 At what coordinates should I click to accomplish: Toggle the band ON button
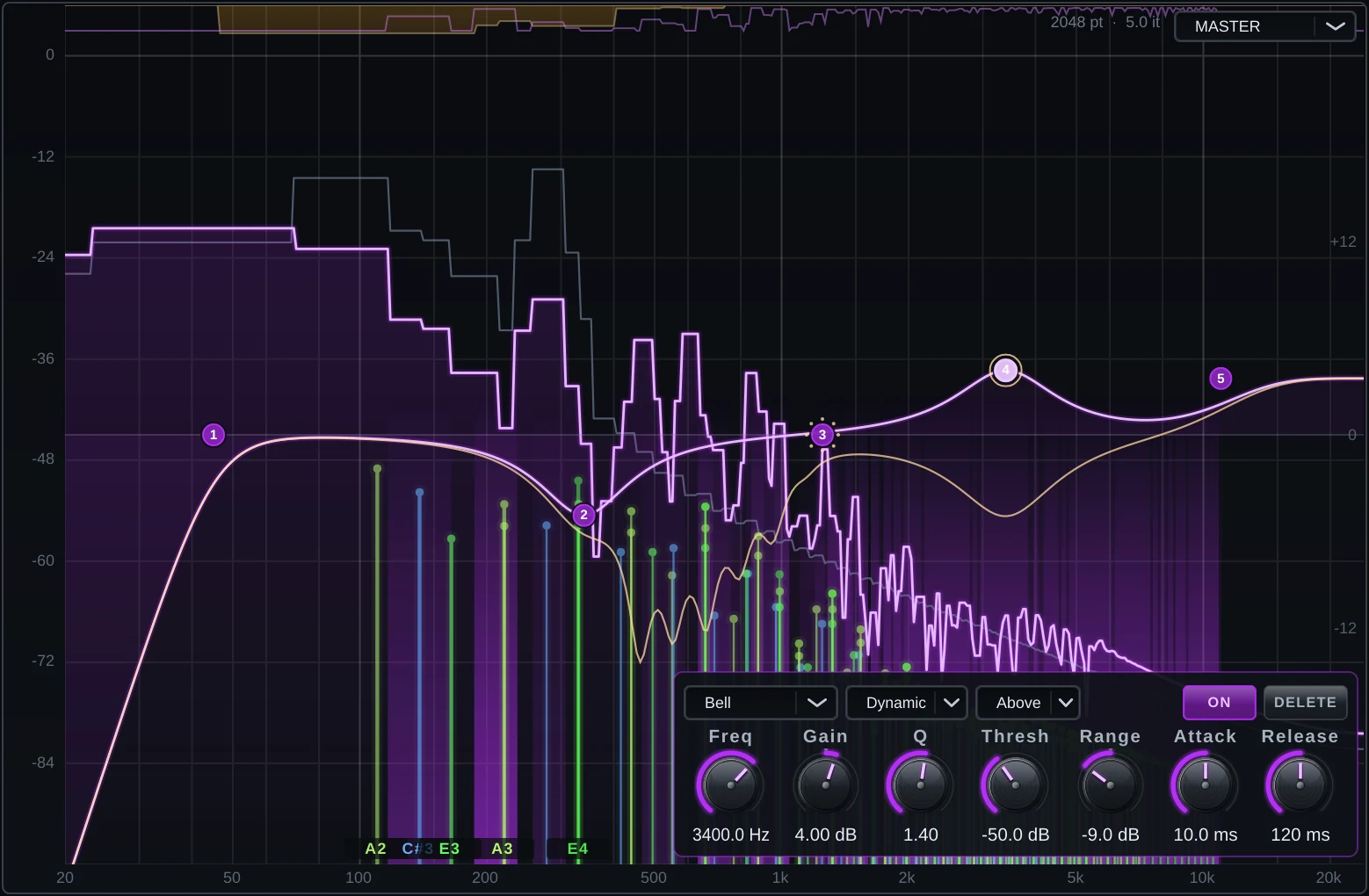click(1219, 703)
